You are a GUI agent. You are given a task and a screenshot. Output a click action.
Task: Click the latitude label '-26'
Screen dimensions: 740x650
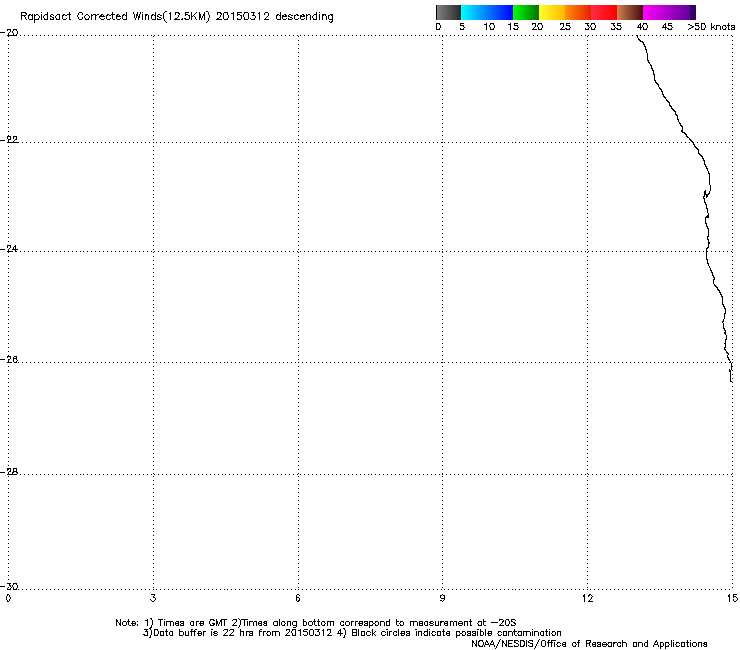point(9,360)
